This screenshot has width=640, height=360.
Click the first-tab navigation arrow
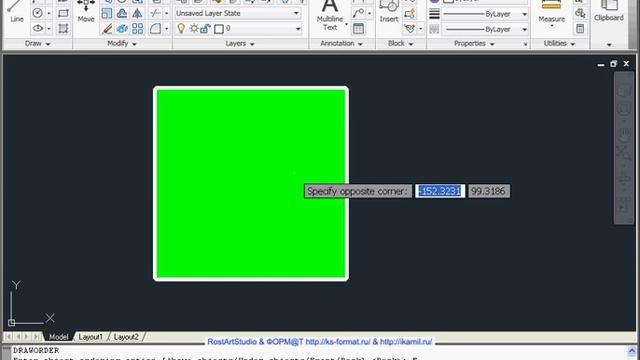click(8, 337)
